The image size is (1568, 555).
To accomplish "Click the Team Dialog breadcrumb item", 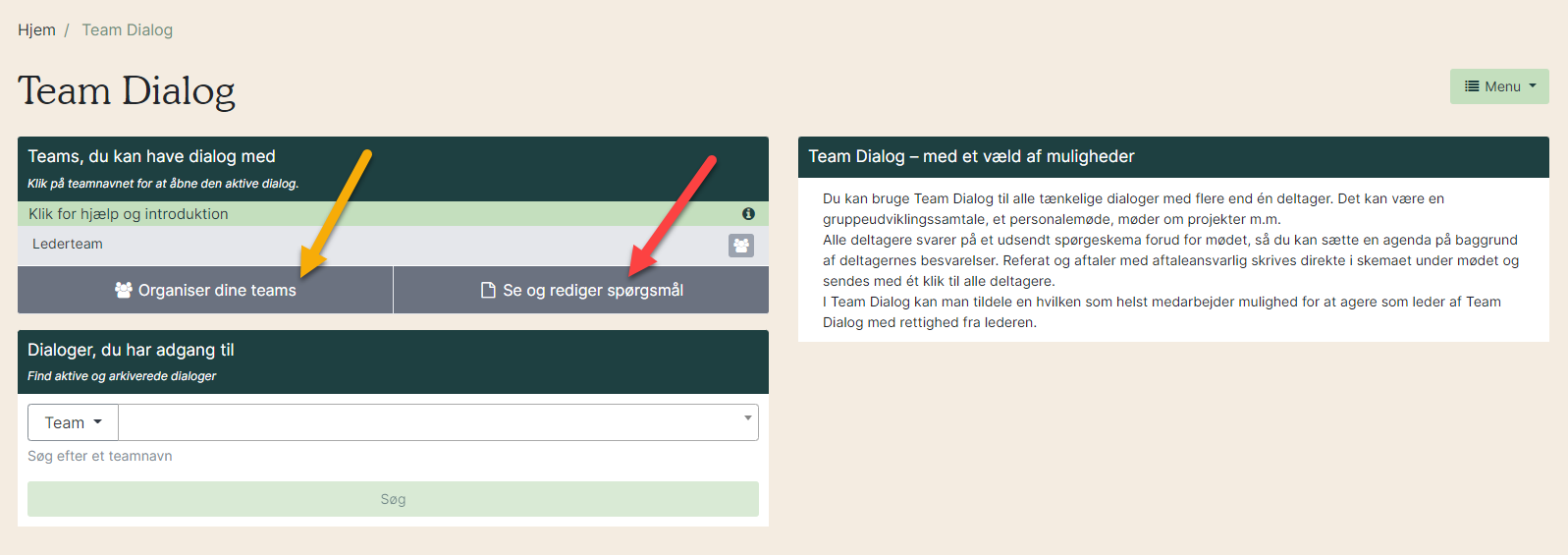I will point(128,29).
